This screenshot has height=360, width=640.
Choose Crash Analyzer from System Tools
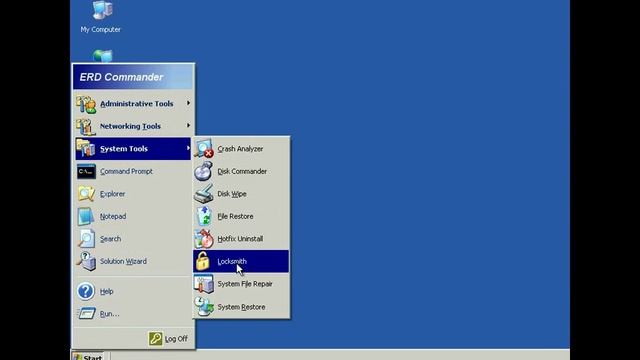coord(241,149)
